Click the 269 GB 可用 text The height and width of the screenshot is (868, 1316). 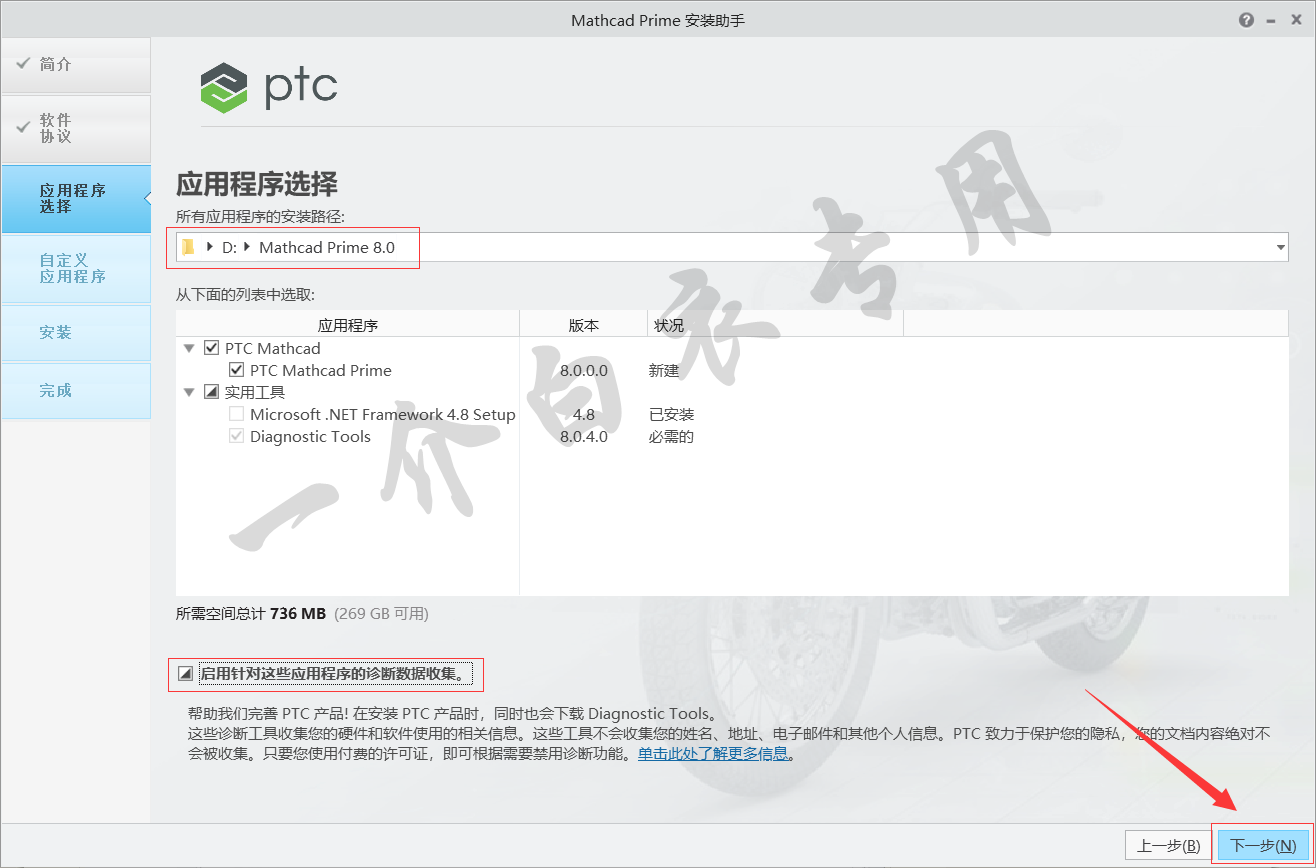381,613
